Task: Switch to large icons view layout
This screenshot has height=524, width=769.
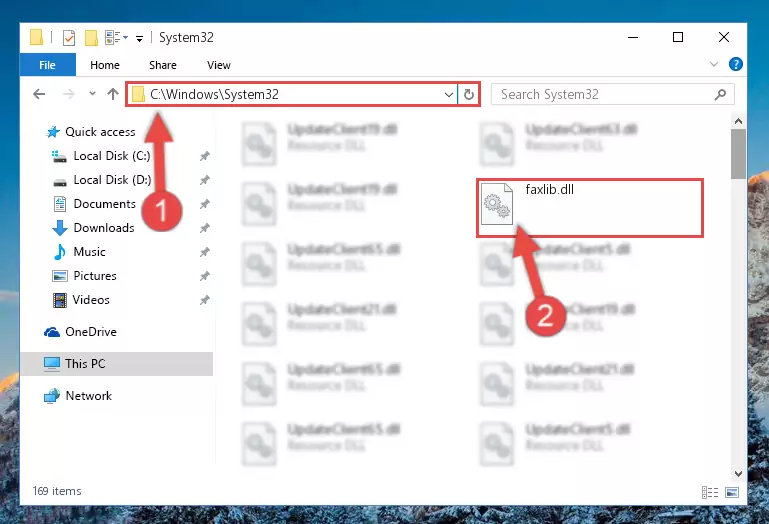Action: pyautogui.click(x=732, y=492)
